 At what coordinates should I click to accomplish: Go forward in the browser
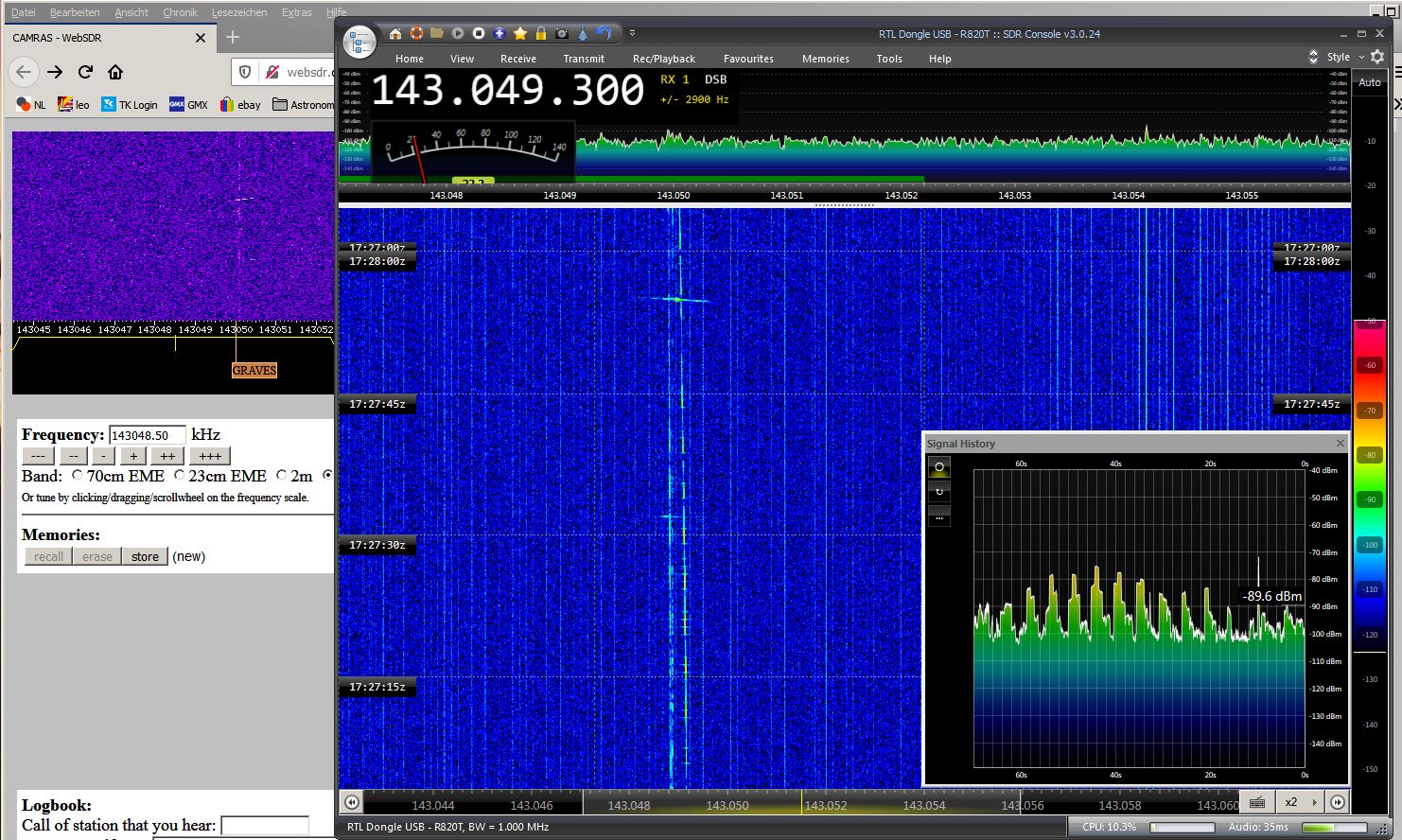[x=55, y=72]
